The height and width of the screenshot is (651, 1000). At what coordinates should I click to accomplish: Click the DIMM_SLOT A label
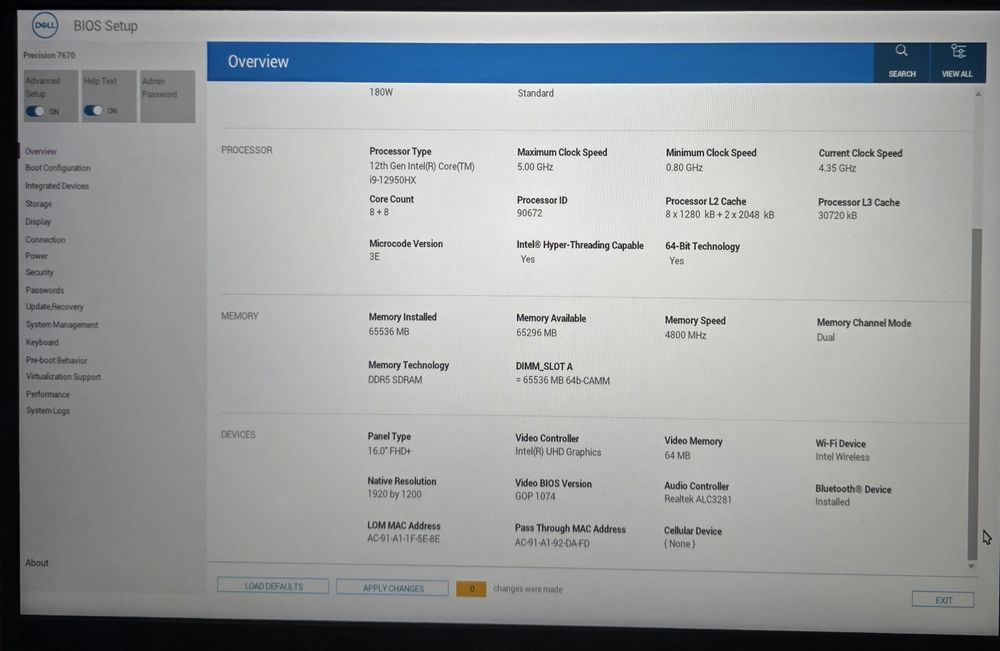[x=544, y=366]
